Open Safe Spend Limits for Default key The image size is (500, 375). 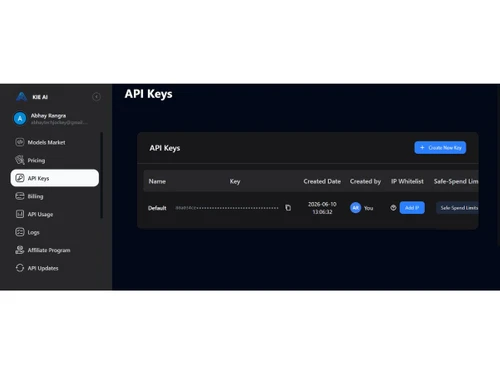(457, 208)
